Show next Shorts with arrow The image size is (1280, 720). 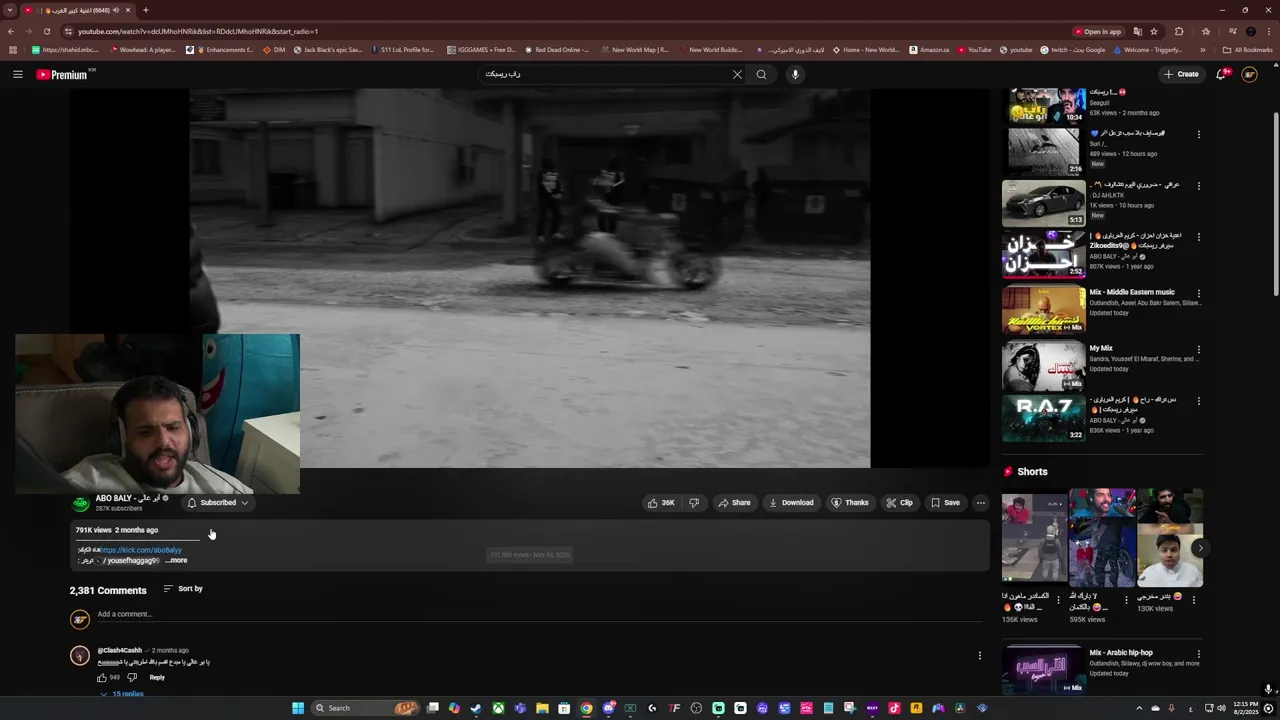[x=1200, y=548]
